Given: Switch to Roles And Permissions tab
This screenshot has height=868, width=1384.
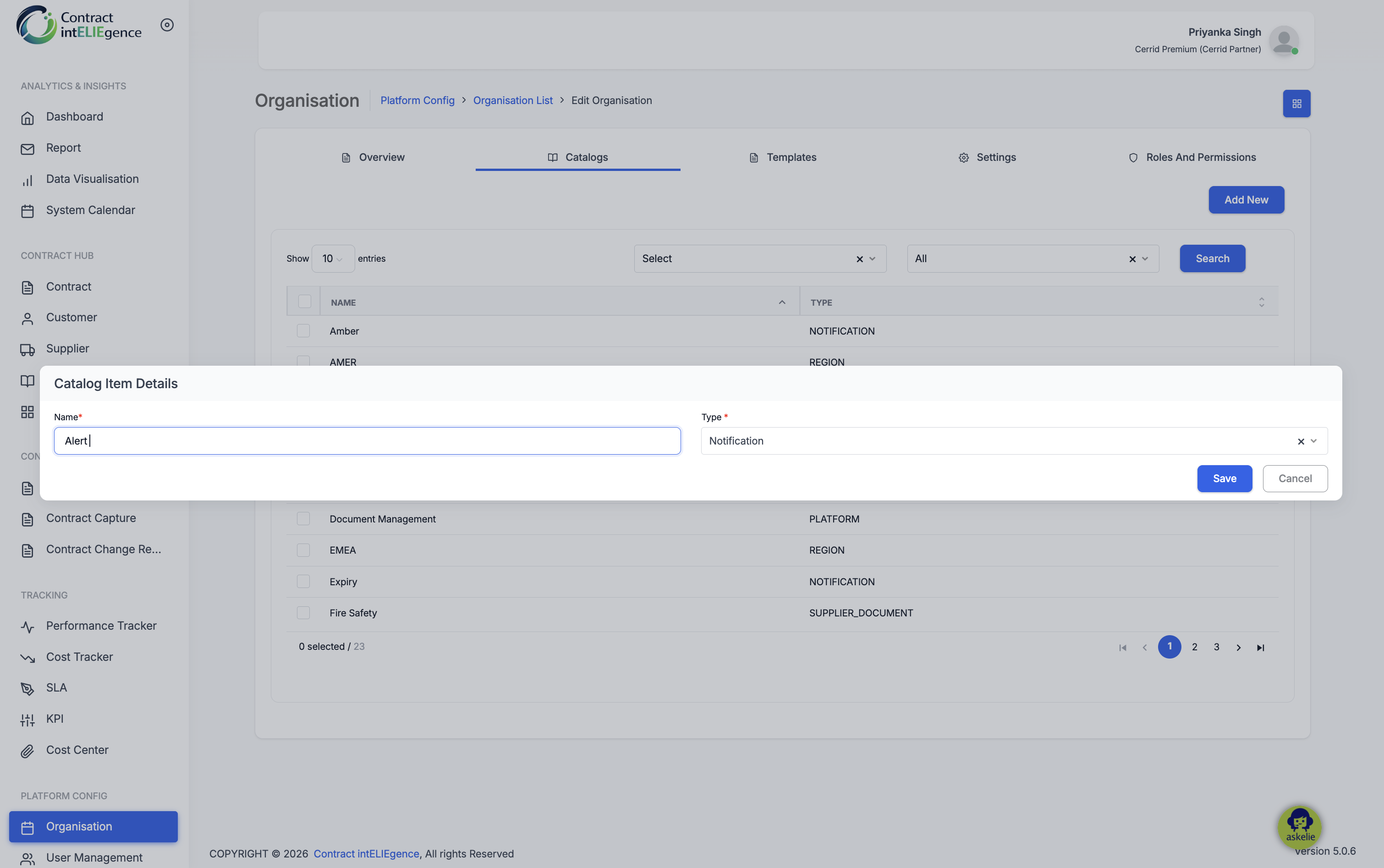Looking at the screenshot, I should click(x=1192, y=157).
